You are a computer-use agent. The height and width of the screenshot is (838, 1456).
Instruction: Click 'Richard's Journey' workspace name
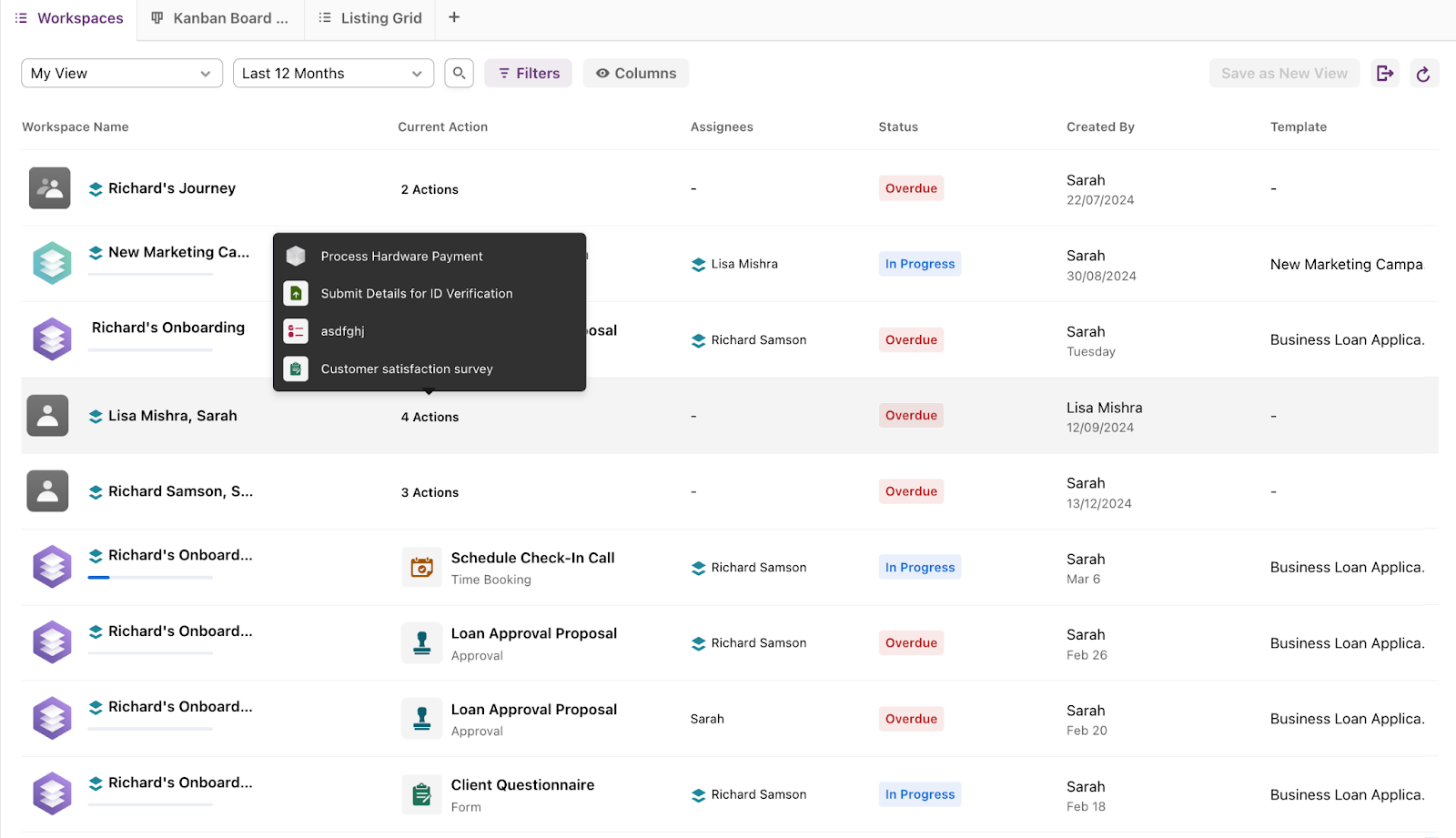171,188
